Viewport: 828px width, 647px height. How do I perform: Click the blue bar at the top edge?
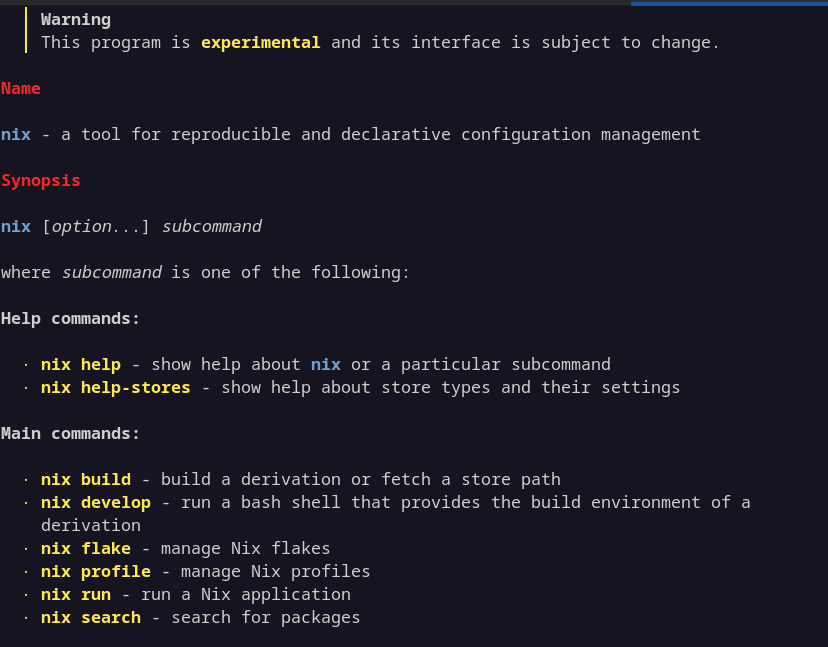pos(729,3)
